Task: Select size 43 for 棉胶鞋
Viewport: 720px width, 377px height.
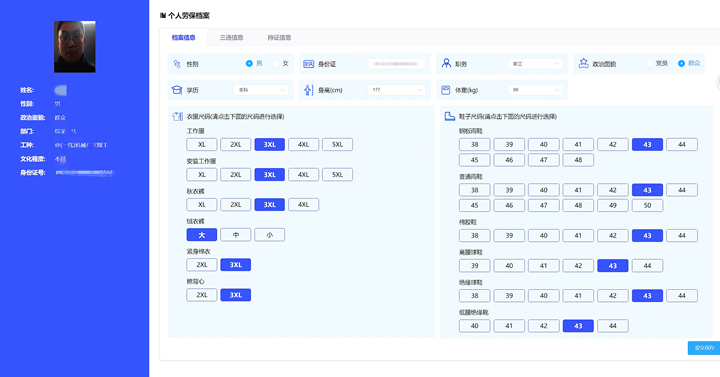Action: tap(647, 236)
